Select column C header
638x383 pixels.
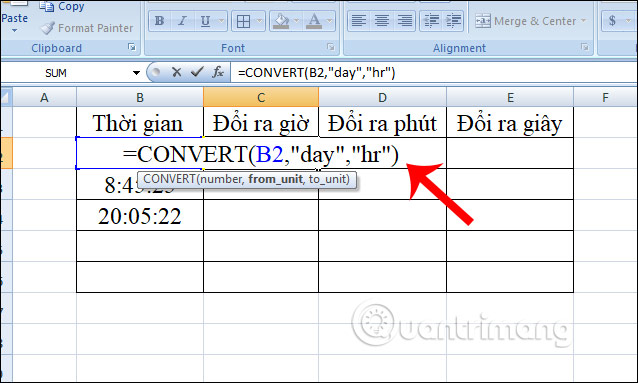pyautogui.click(x=261, y=98)
